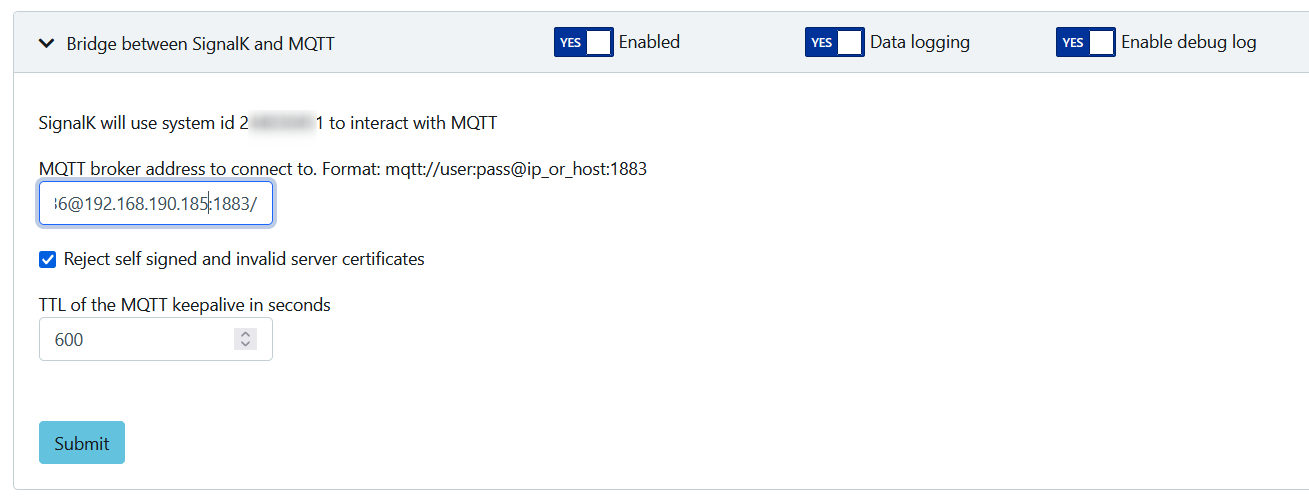Click the Reject self signed certificates label

click(x=244, y=259)
